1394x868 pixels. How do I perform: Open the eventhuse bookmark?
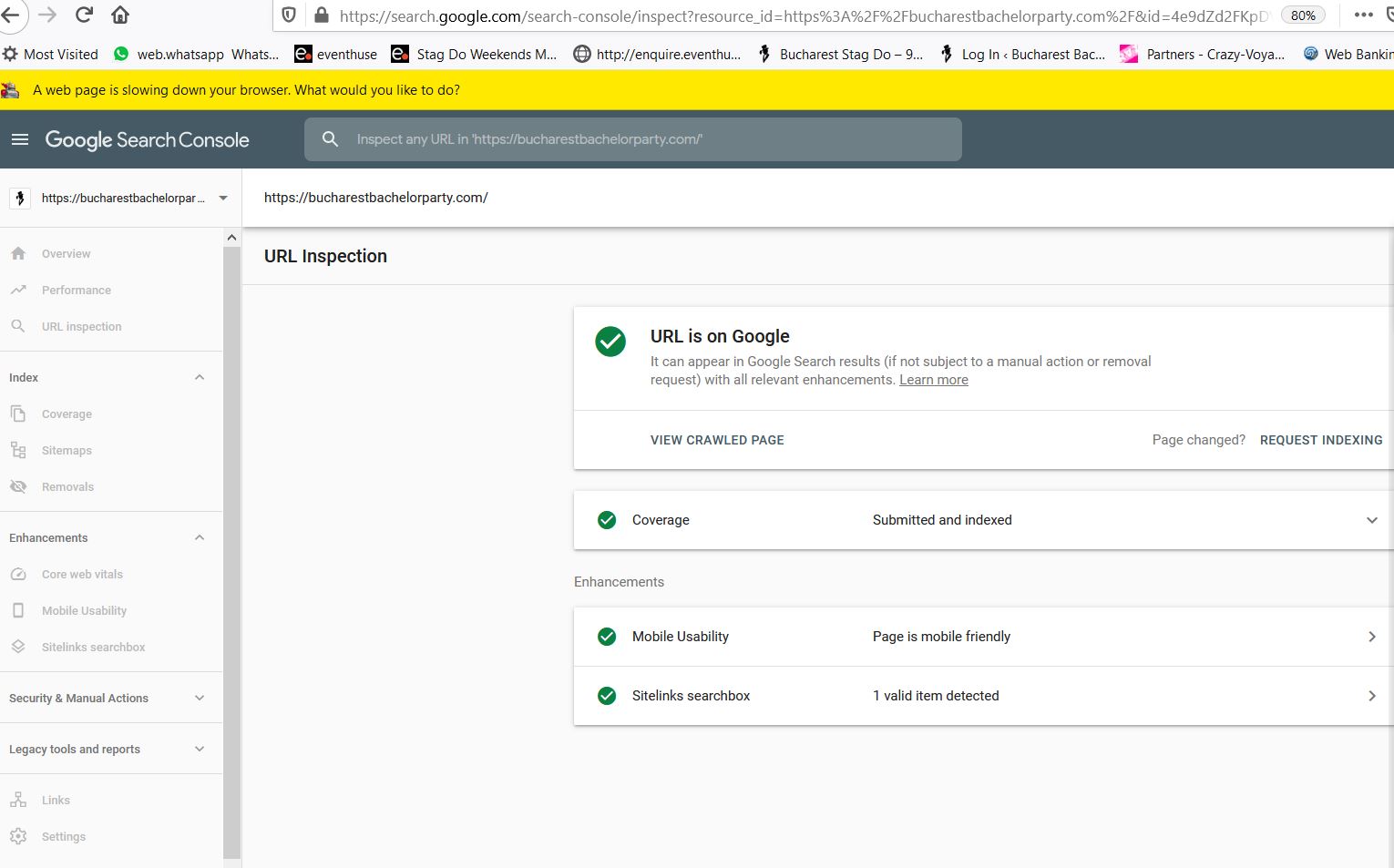pos(335,54)
